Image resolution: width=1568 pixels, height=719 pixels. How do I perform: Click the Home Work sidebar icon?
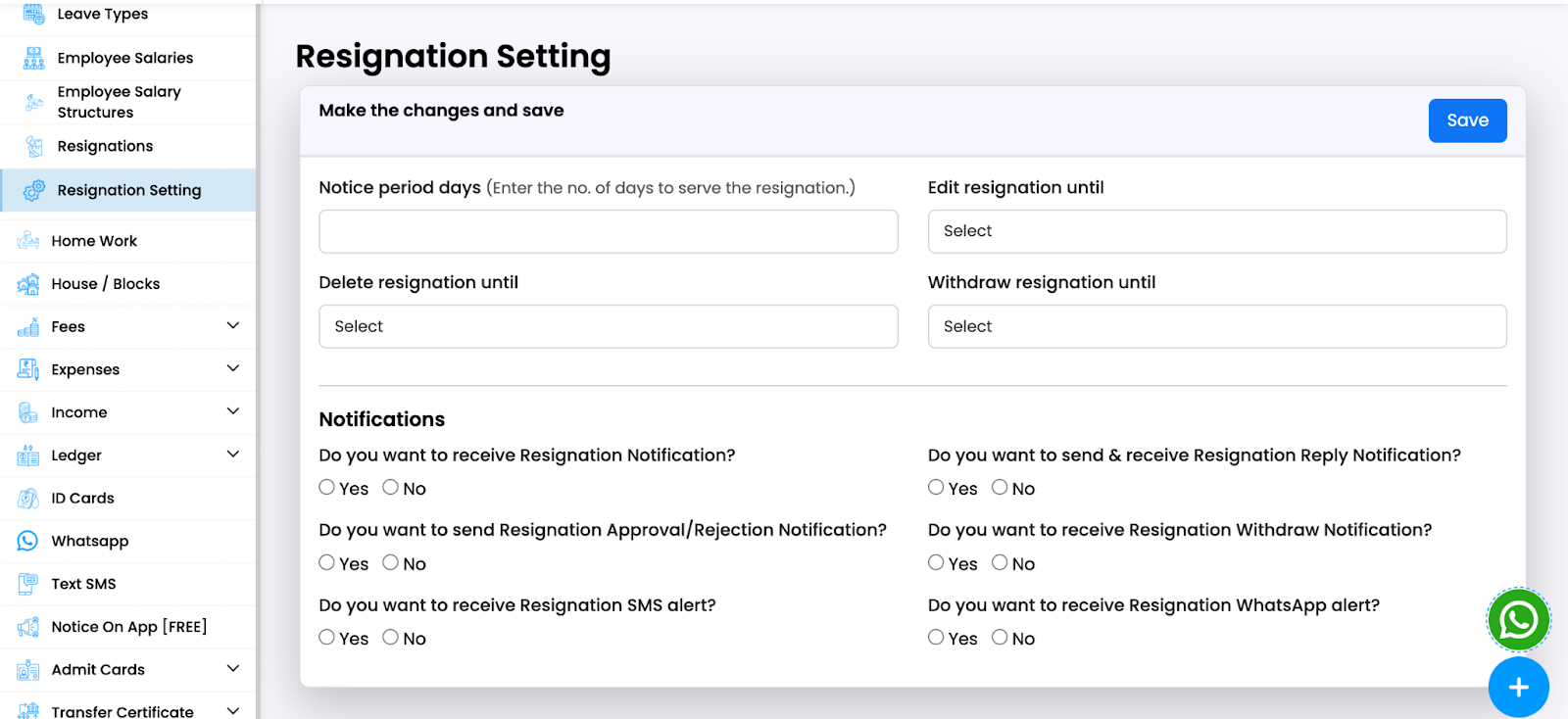pos(28,241)
